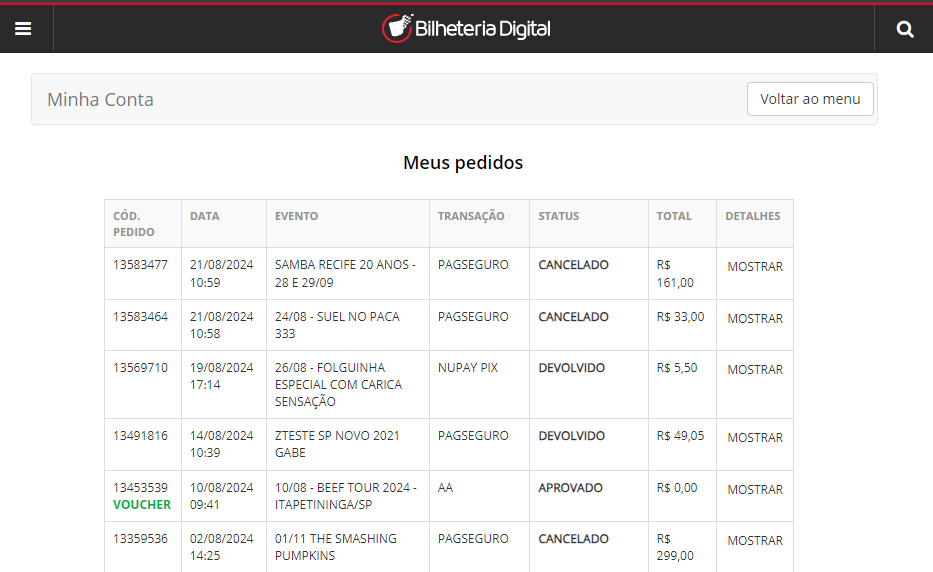Click date 19/08/2024 17:14
Screen dimensions: 933x572
221,376
